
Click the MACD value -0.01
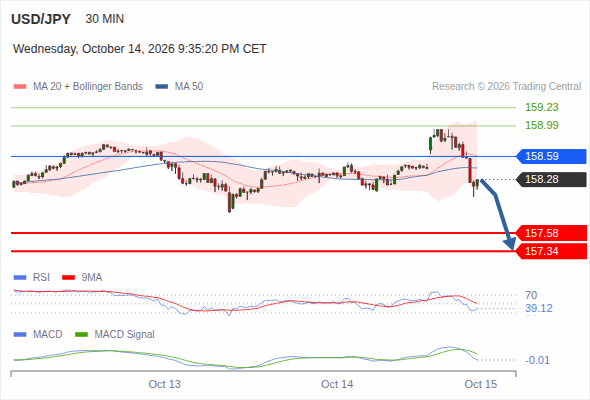[x=537, y=360]
